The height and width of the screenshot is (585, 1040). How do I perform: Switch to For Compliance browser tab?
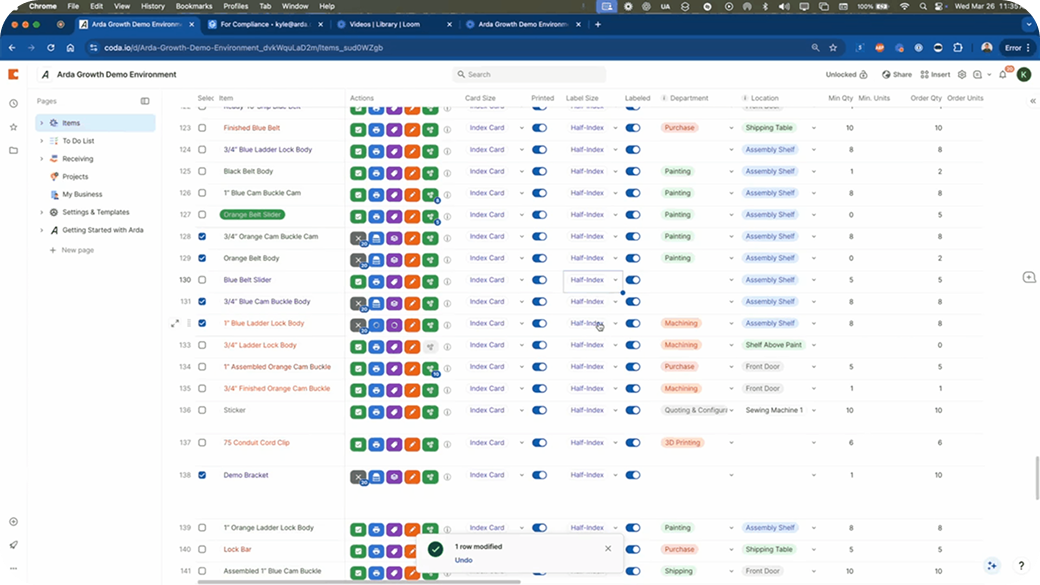tap(265, 25)
